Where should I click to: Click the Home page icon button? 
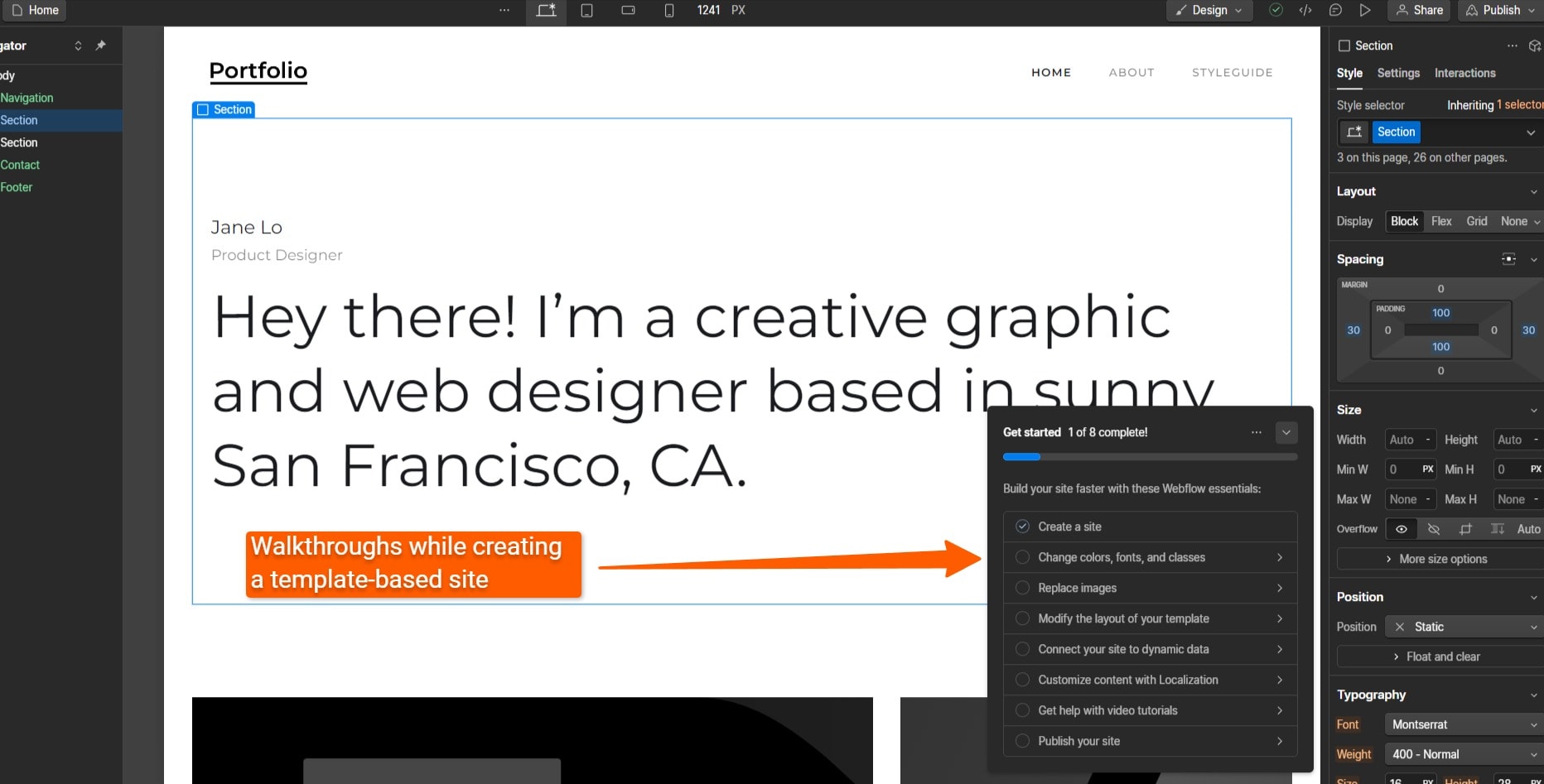point(34,10)
